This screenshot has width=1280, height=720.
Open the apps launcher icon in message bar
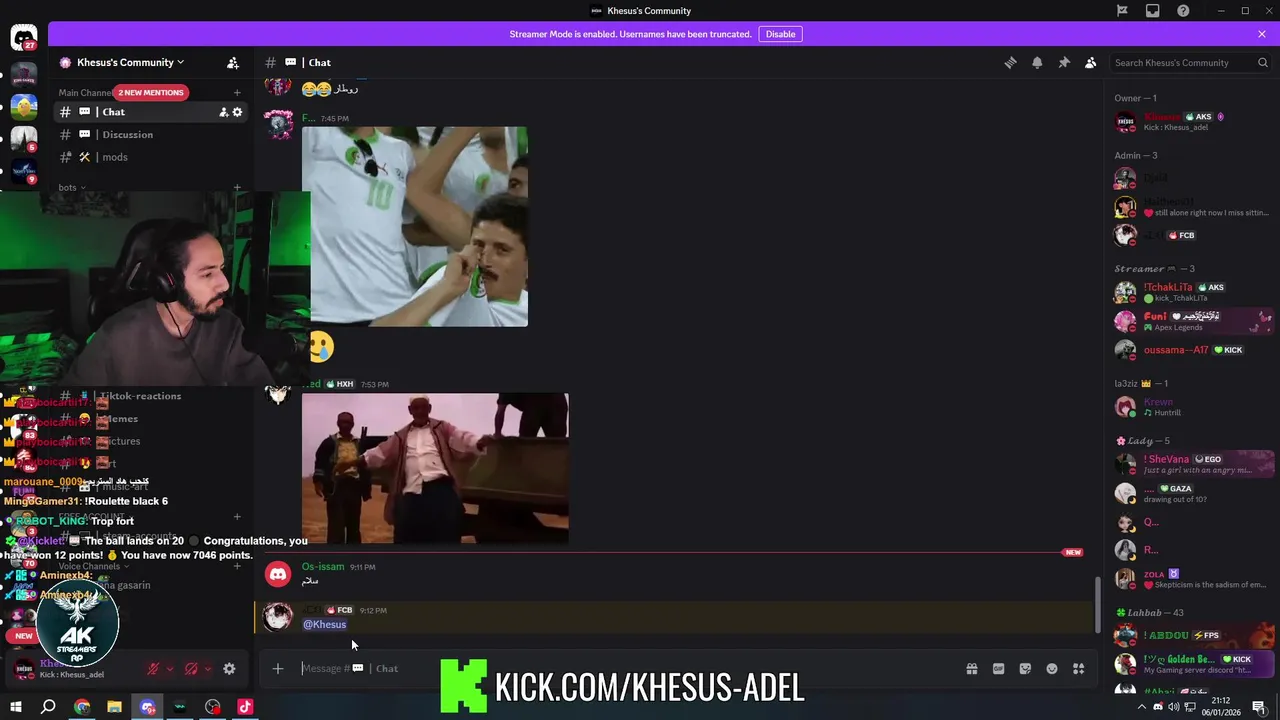tap(1078, 668)
